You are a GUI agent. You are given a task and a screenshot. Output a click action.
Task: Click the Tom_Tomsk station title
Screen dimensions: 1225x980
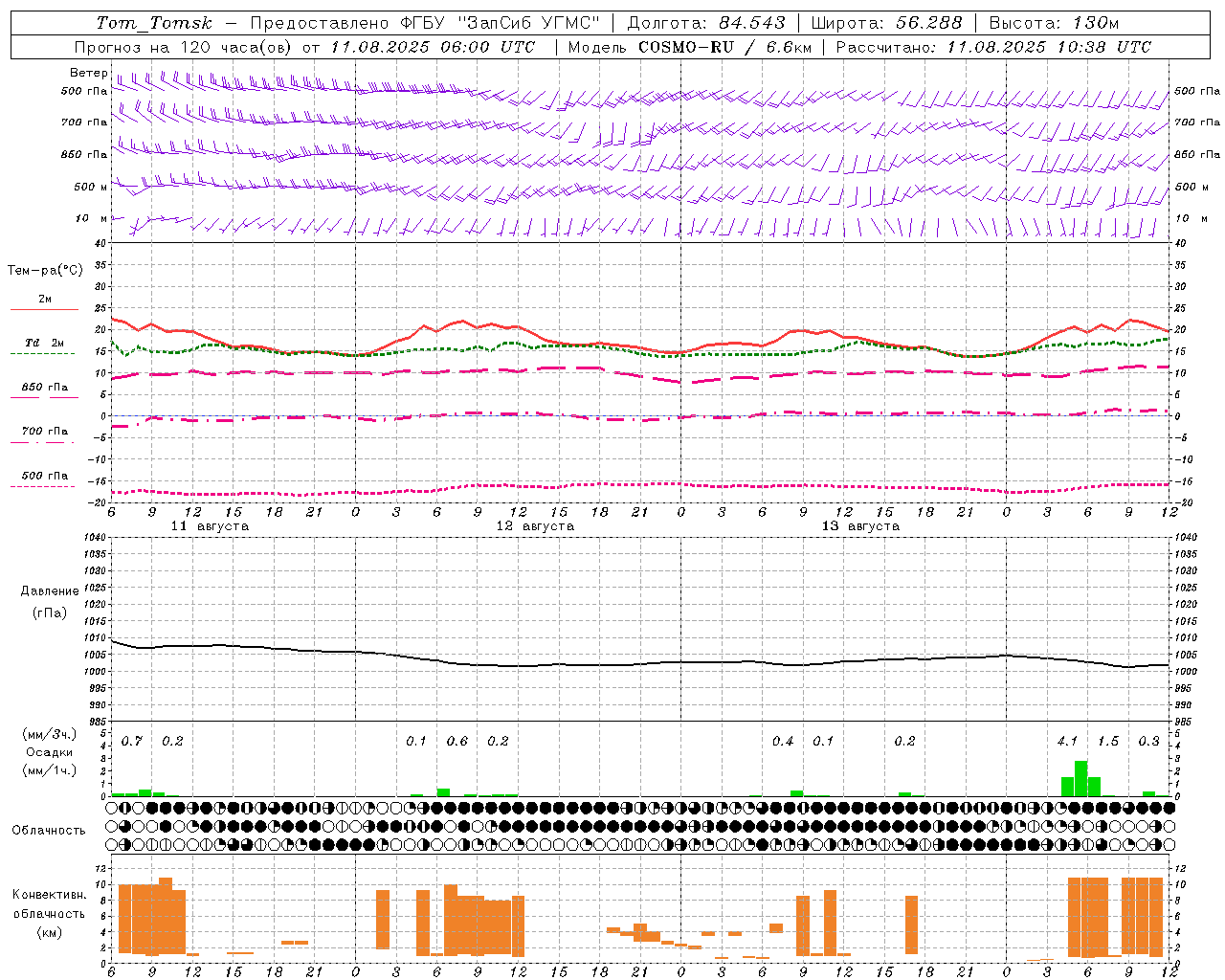click(x=154, y=23)
